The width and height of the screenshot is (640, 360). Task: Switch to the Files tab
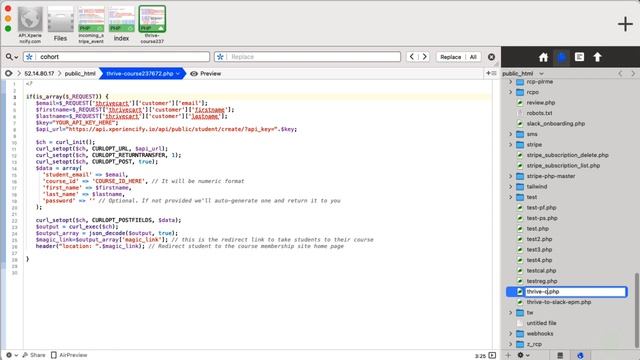coord(60,24)
